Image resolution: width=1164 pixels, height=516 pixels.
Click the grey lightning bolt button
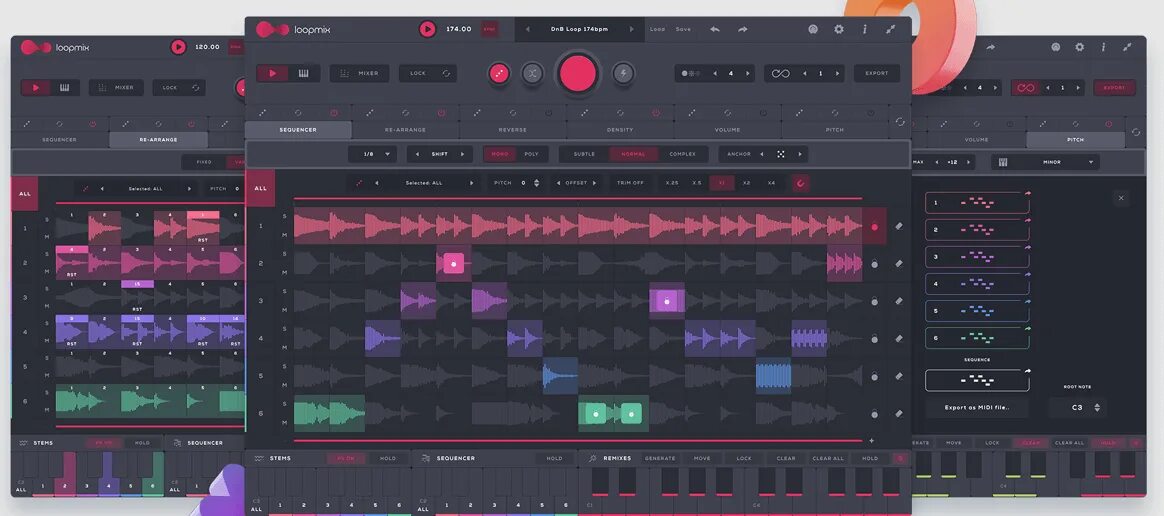(x=623, y=74)
